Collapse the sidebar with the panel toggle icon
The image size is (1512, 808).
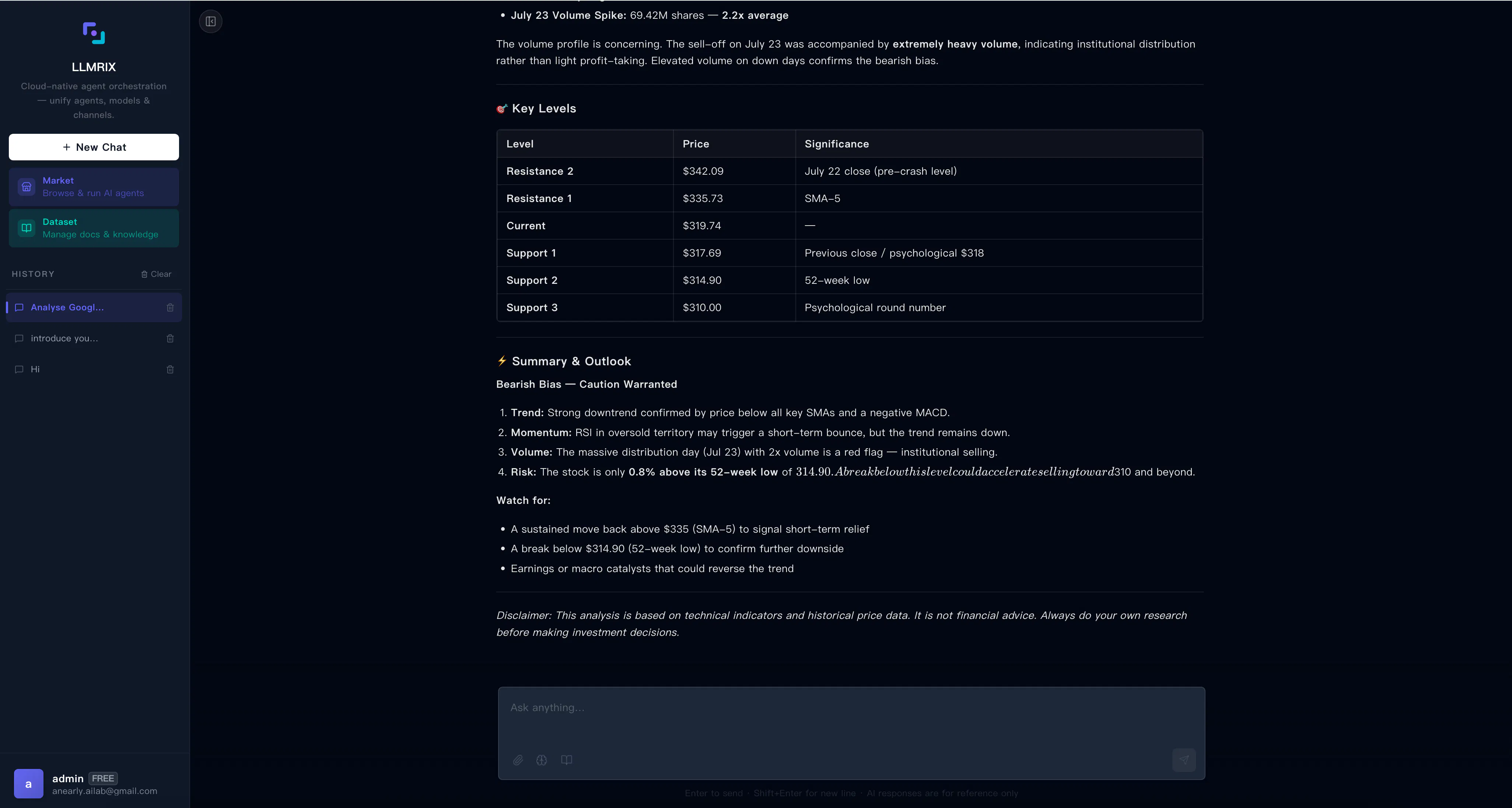pyautogui.click(x=211, y=22)
